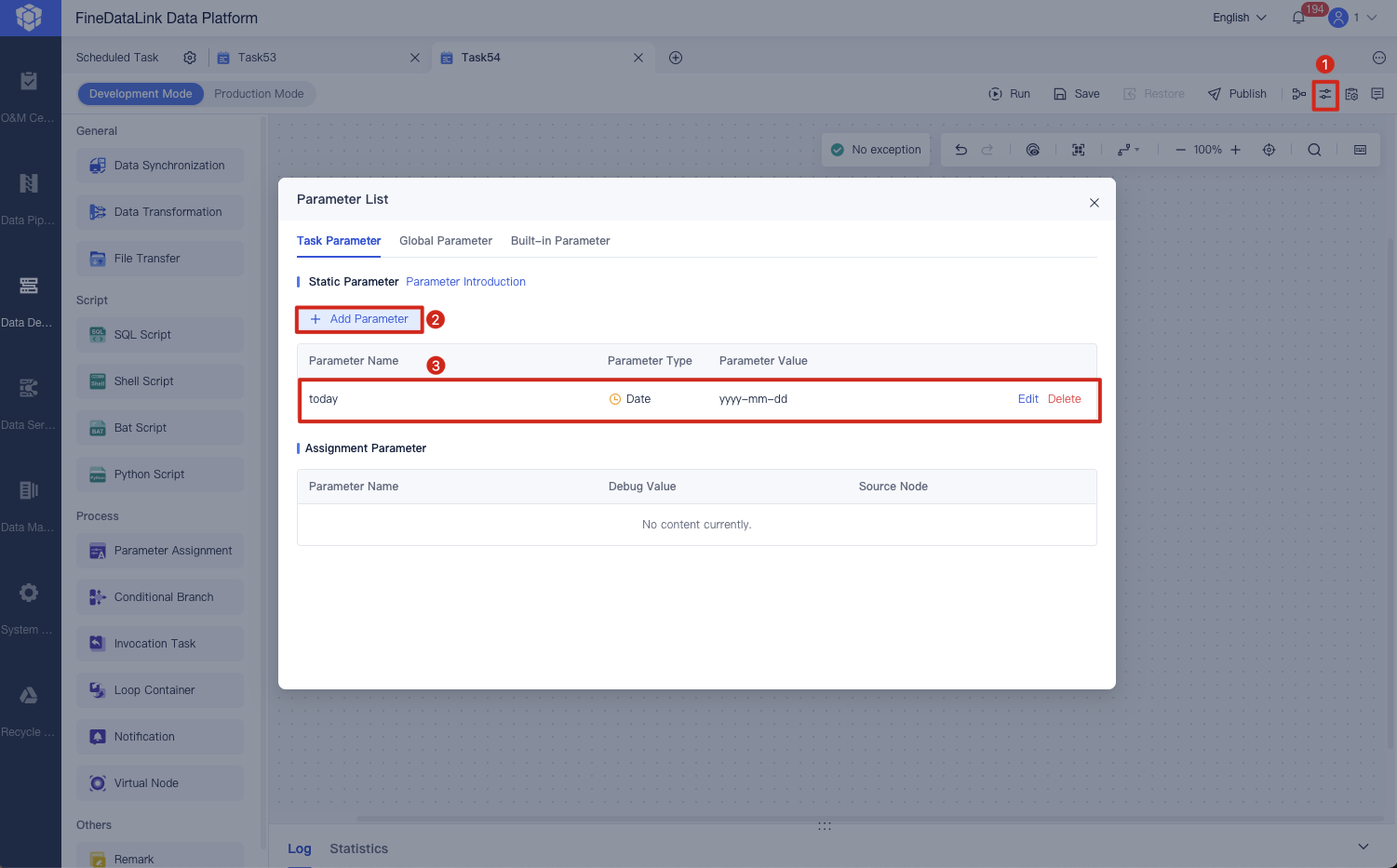
Task: Click the more options ellipsis icon
Action: point(1379,58)
